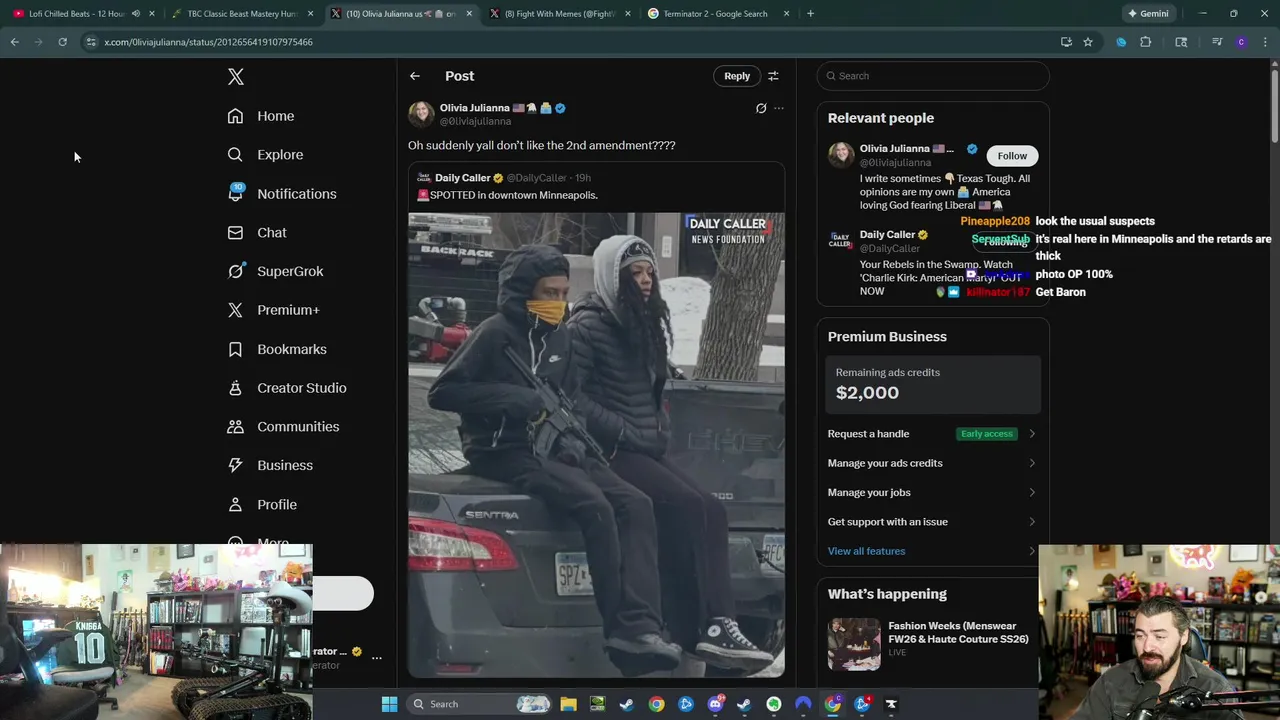Expand the Manage your ads credits chevron
Screen dimensions: 1280x720
1032,463
